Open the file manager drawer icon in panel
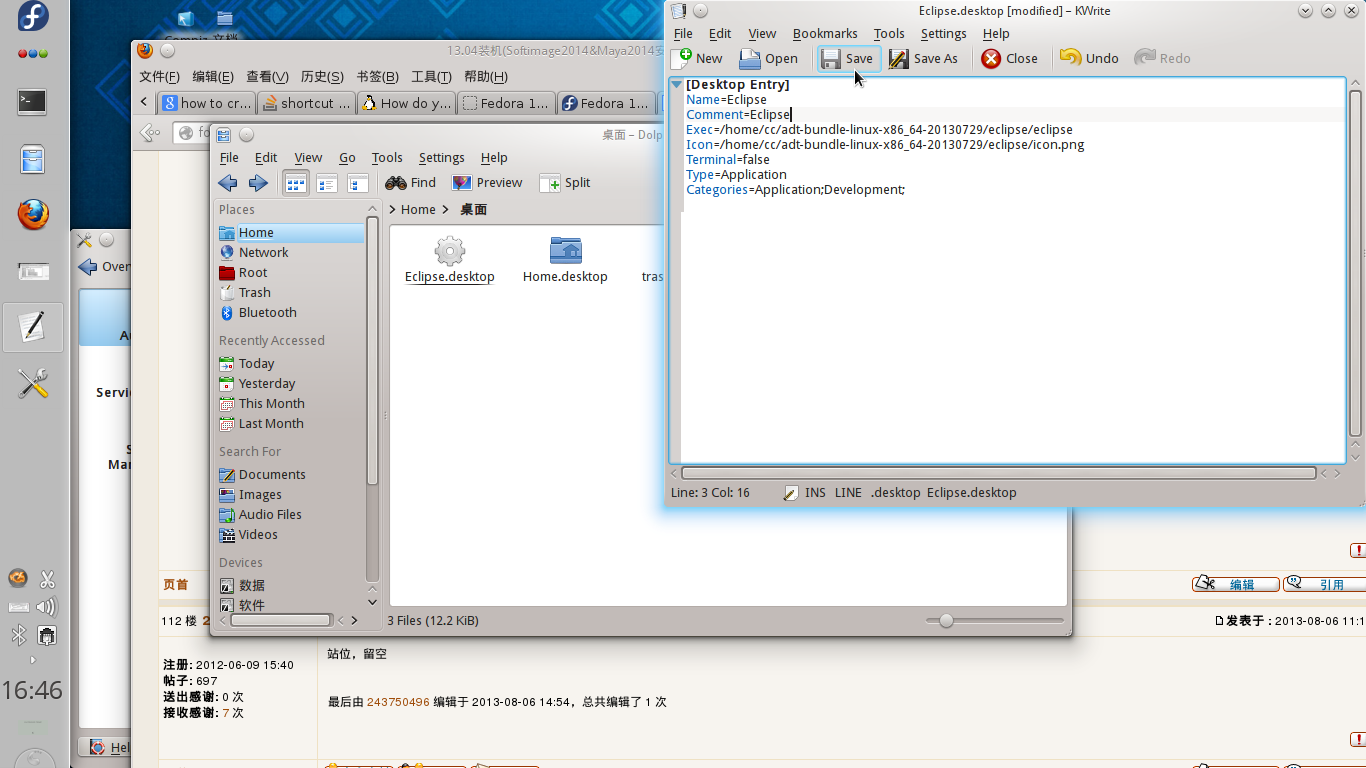This screenshot has width=1366, height=768. 33,159
